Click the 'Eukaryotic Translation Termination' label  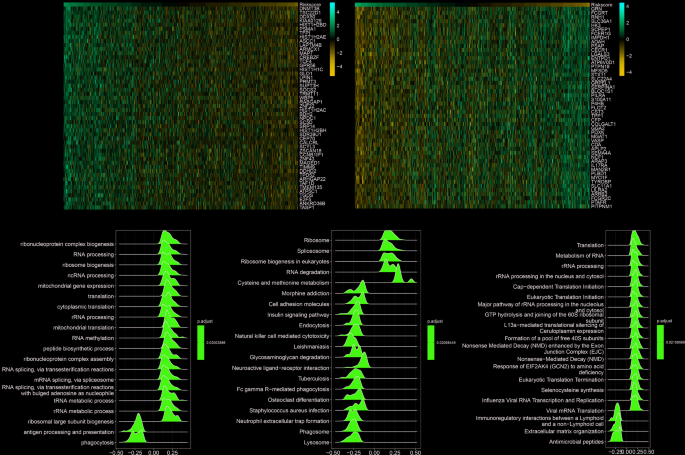pos(561,380)
